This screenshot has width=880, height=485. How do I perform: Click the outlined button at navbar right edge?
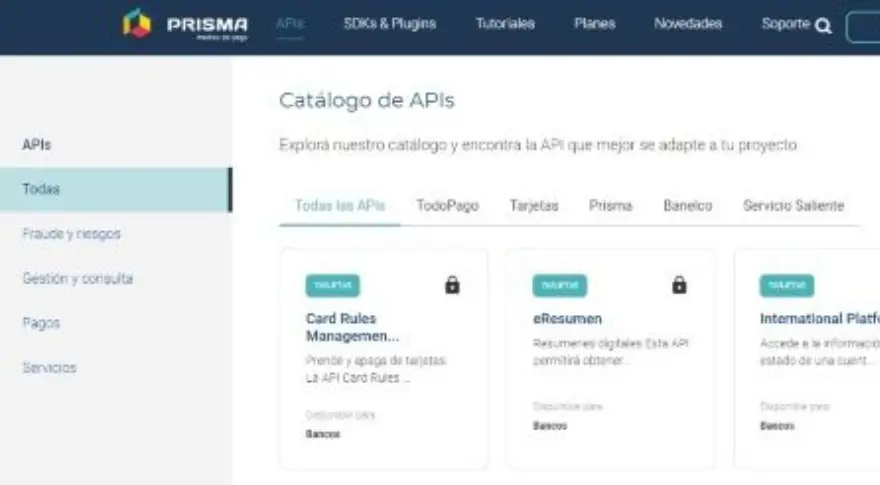pos(863,26)
